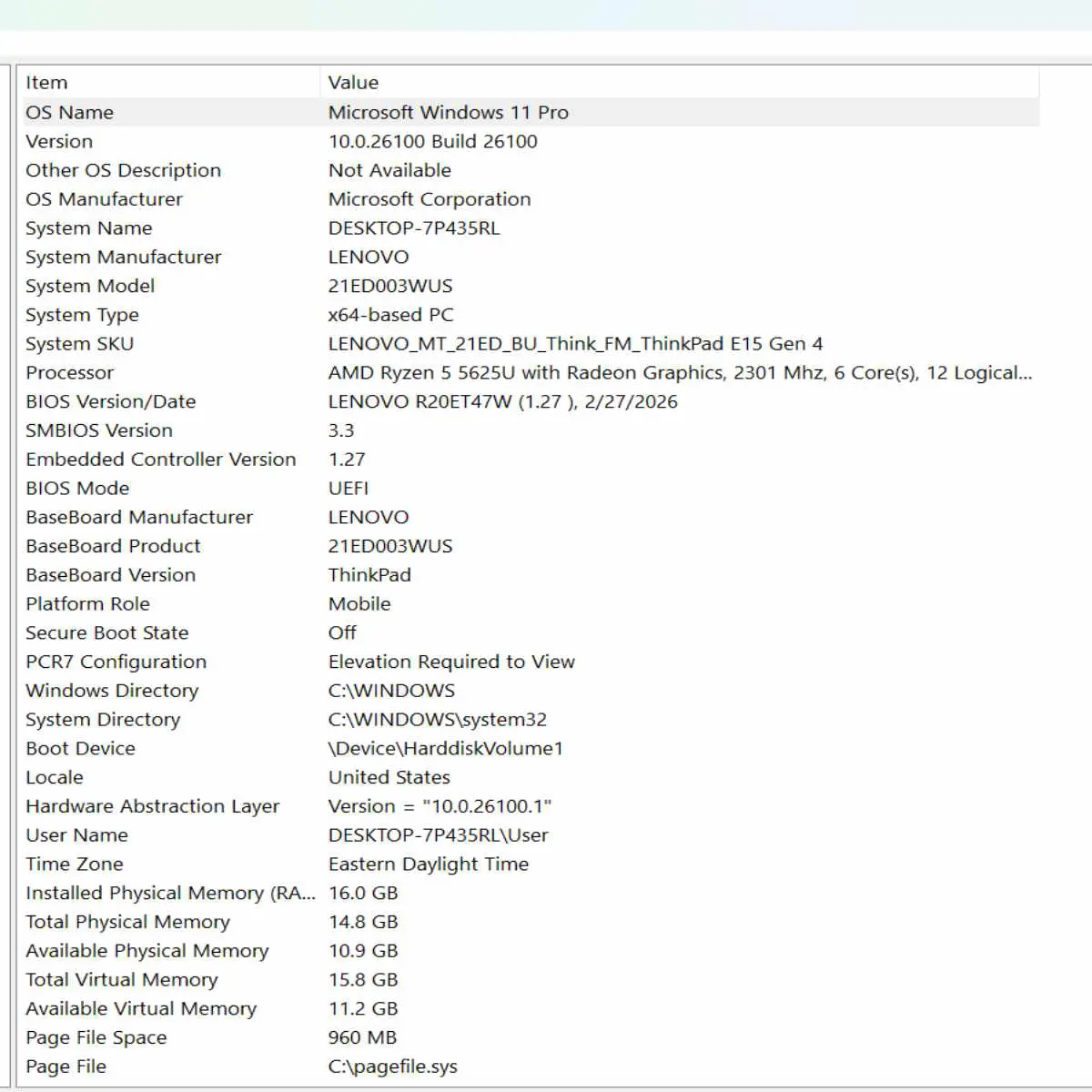The height and width of the screenshot is (1092, 1092).
Task: Select LENOVO value of BaseBoard Manufacturer
Action: [369, 518]
